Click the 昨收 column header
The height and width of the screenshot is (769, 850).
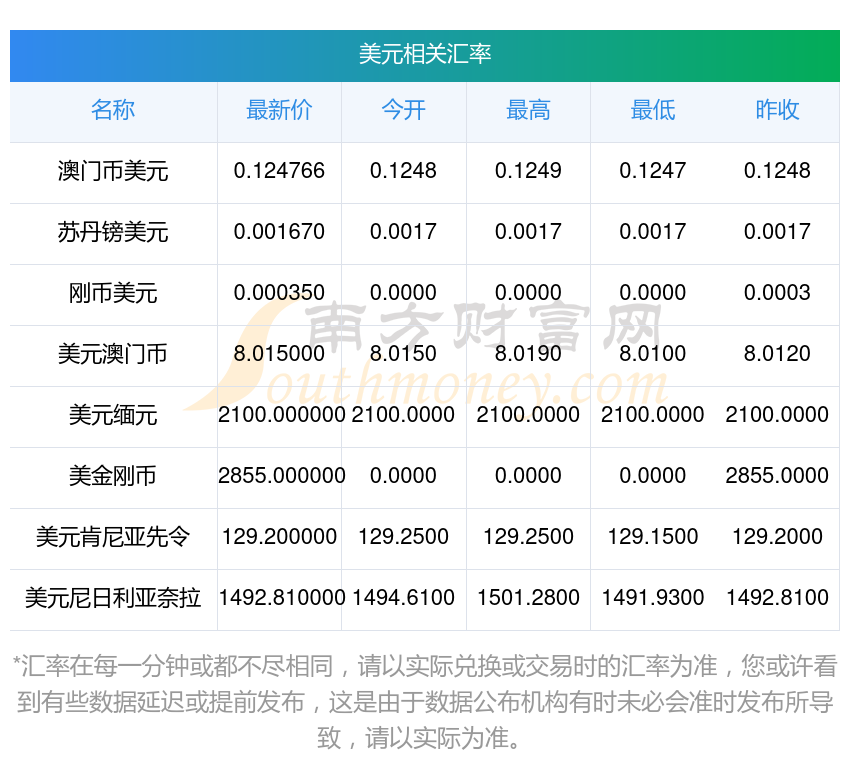(777, 110)
